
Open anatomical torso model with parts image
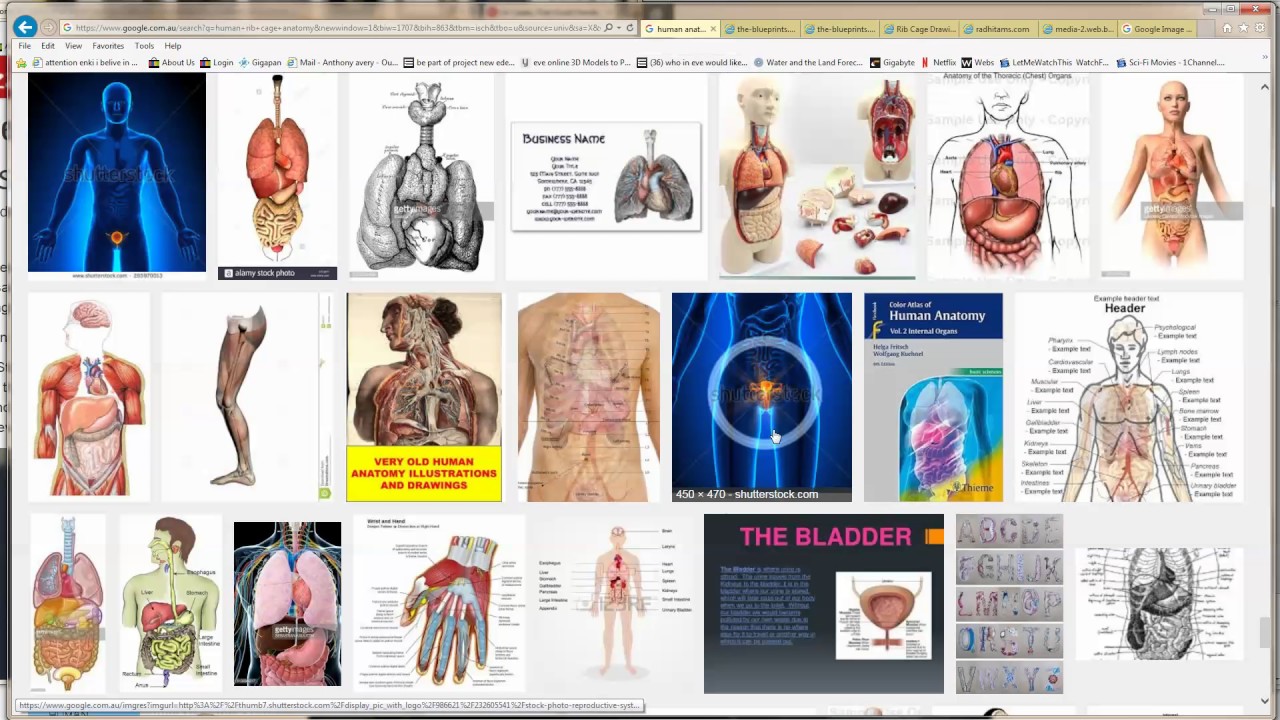click(x=817, y=176)
